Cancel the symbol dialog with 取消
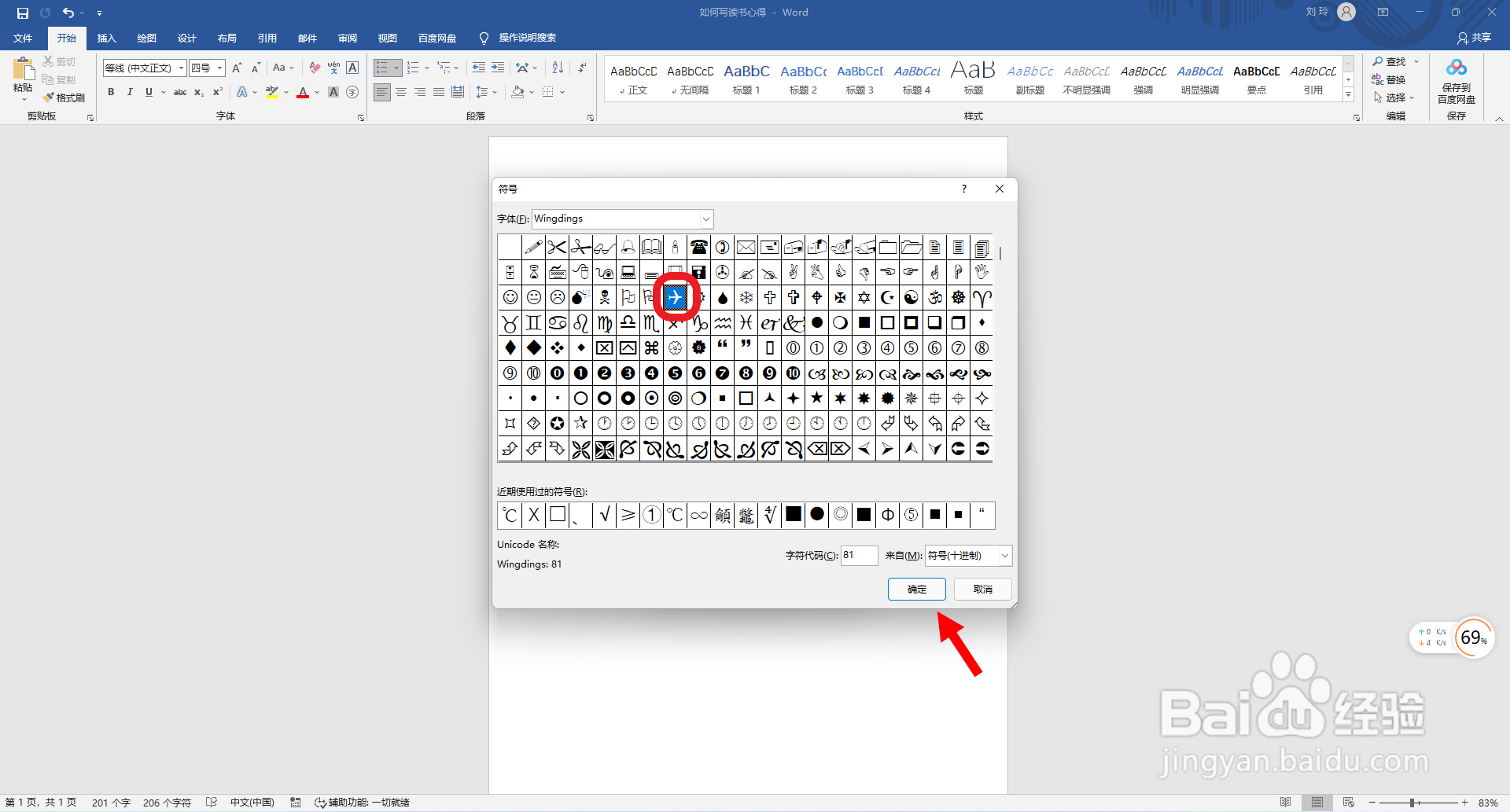1510x812 pixels. click(982, 589)
